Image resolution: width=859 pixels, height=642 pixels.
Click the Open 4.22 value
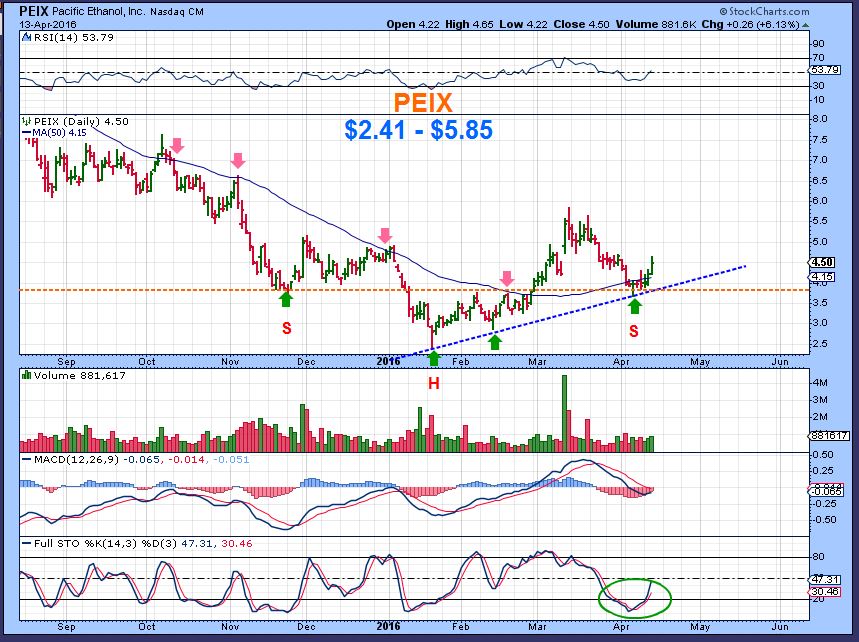[x=413, y=25]
